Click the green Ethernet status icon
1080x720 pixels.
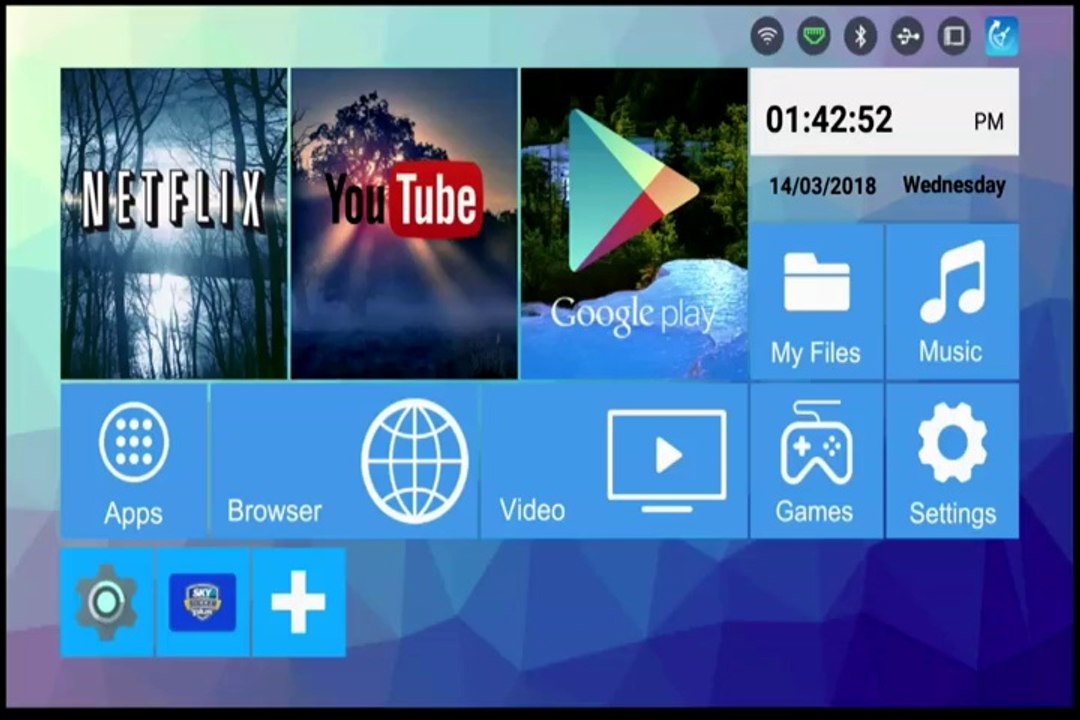coord(814,36)
